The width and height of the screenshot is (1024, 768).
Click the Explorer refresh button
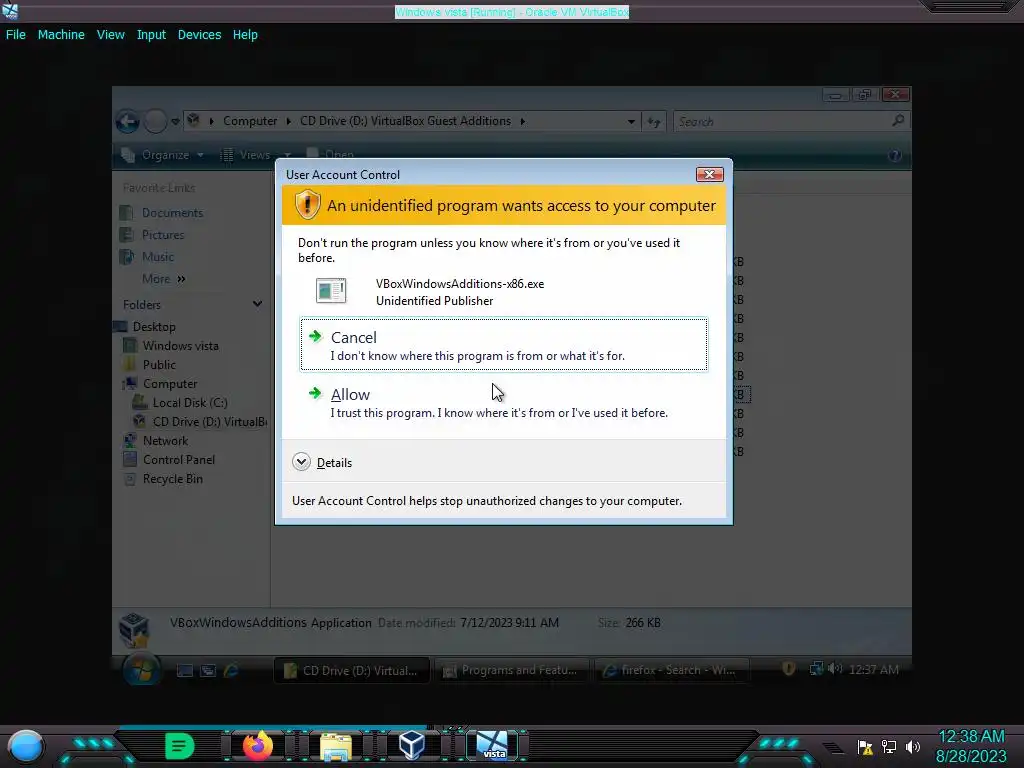654,121
